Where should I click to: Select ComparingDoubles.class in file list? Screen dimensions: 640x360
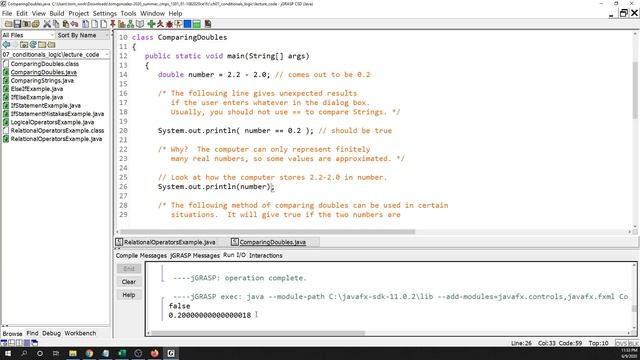pyautogui.click(x=44, y=64)
